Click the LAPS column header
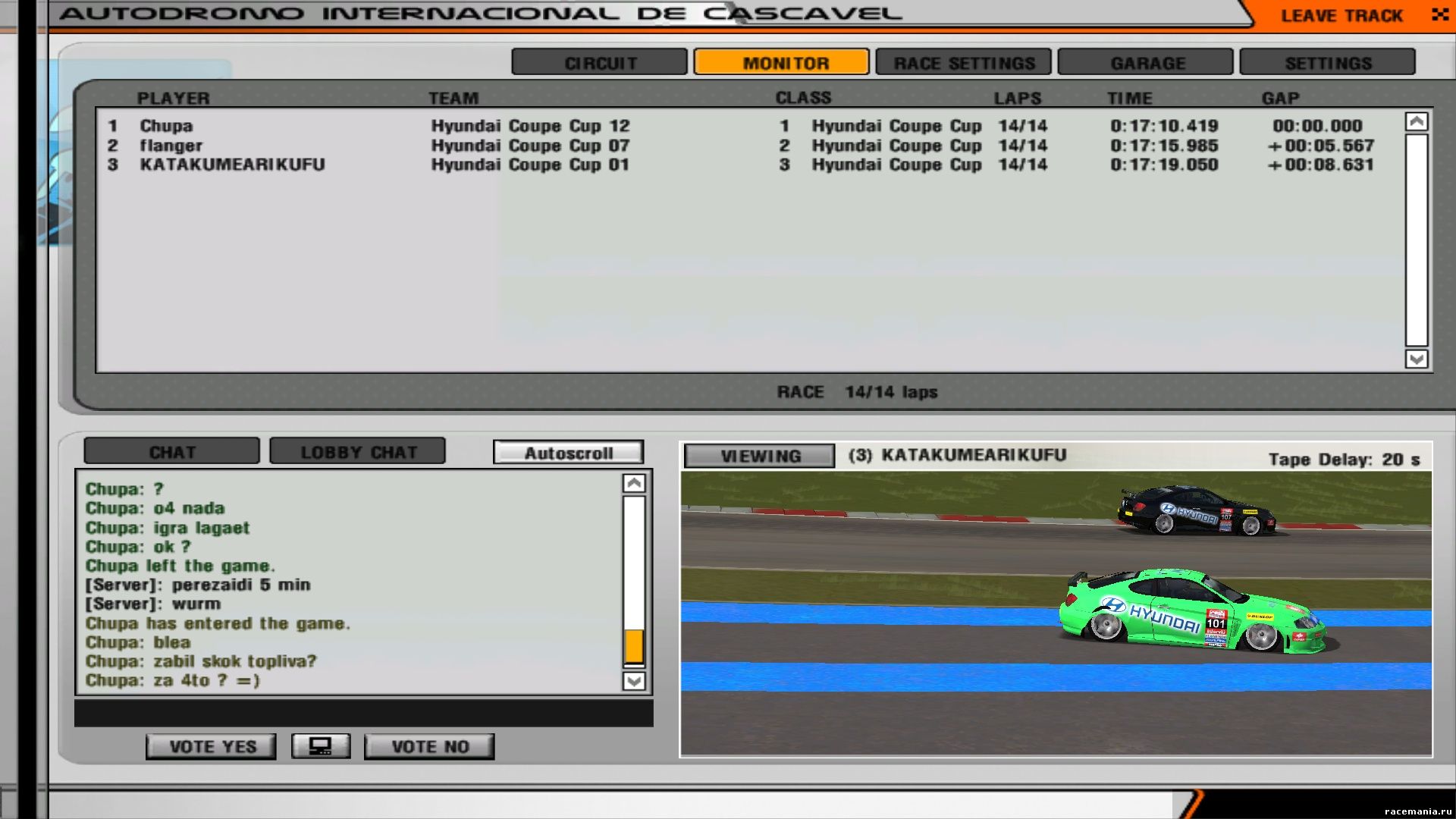Screen dimensions: 1456x819 (1018, 98)
